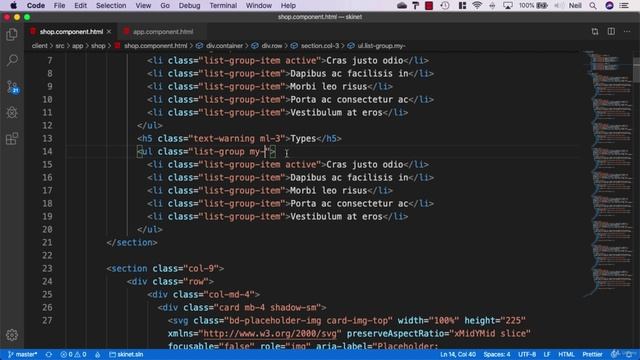Open the Apple menu
This screenshot has width=640, height=360.
13,6
